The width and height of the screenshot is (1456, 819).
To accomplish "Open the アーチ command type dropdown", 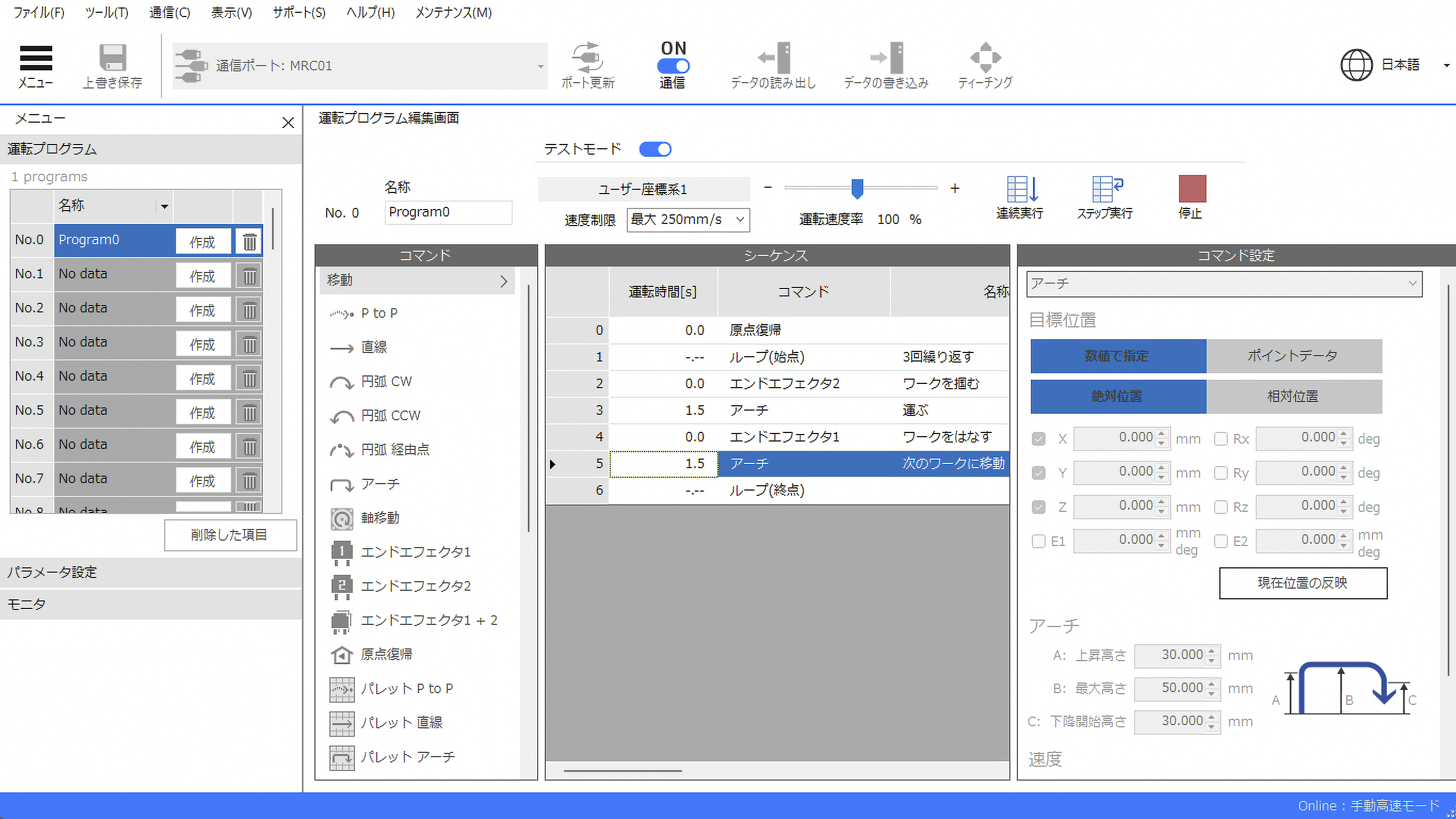I will [1224, 284].
